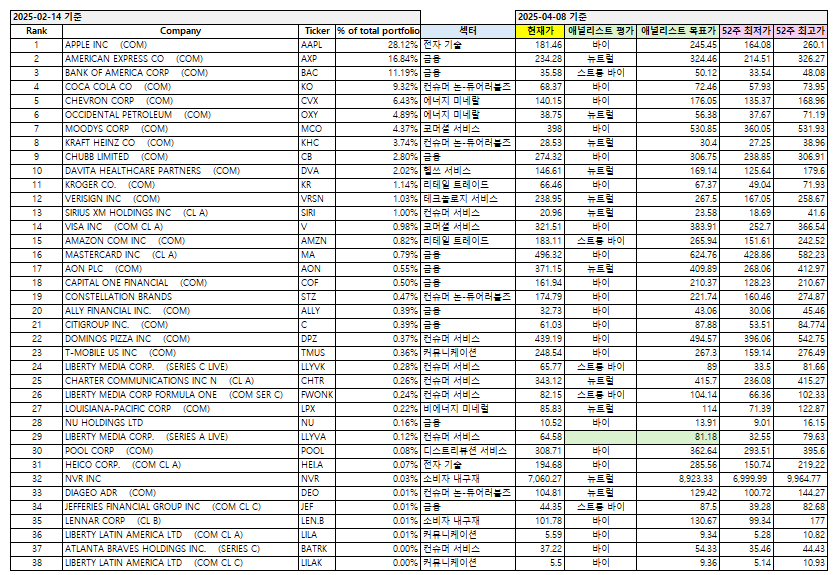837x575 pixels.
Task: Select the 'COCA COLA CO' company cell
Action: [180, 86]
